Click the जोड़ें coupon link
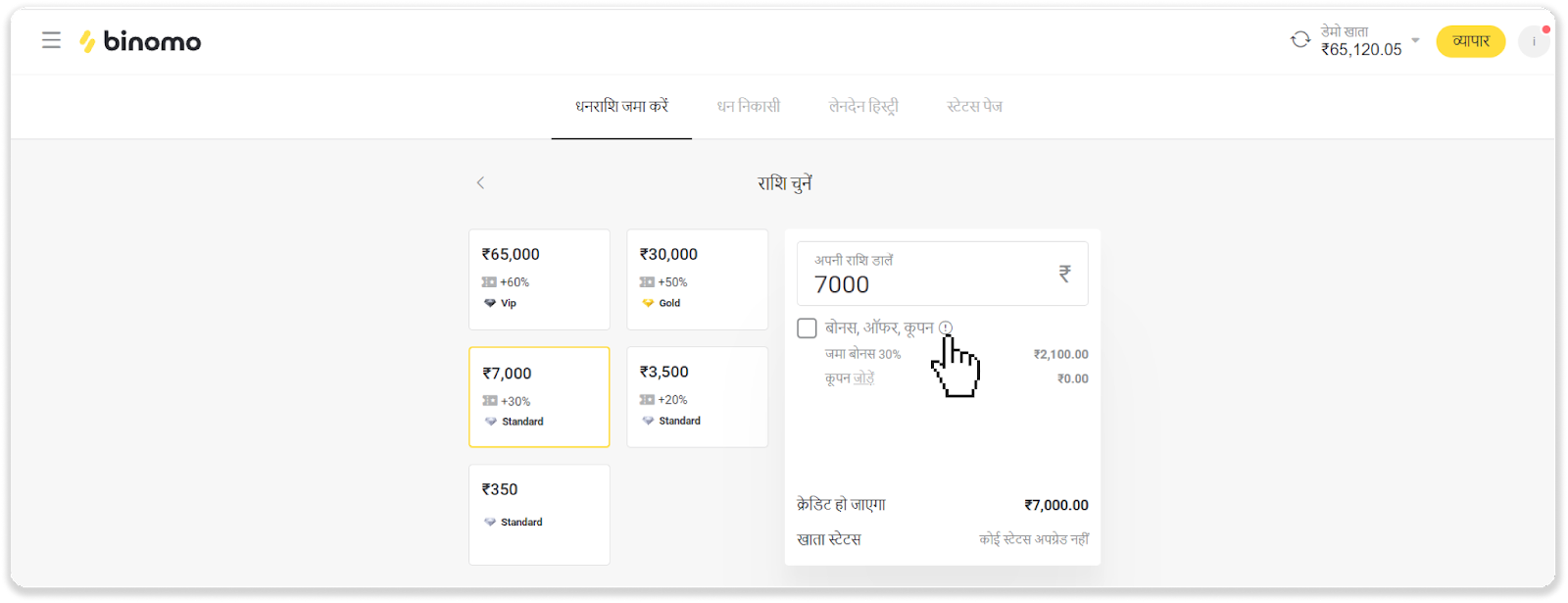The height and width of the screenshot is (603, 1568). pos(863,378)
